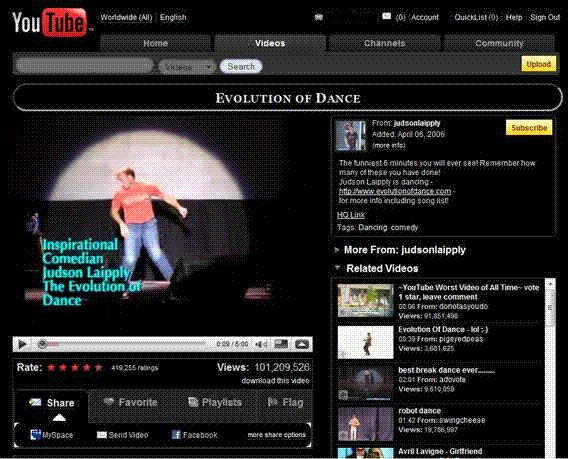
Task: Click the related videos scroll-up arrow
Action: pos(550,284)
